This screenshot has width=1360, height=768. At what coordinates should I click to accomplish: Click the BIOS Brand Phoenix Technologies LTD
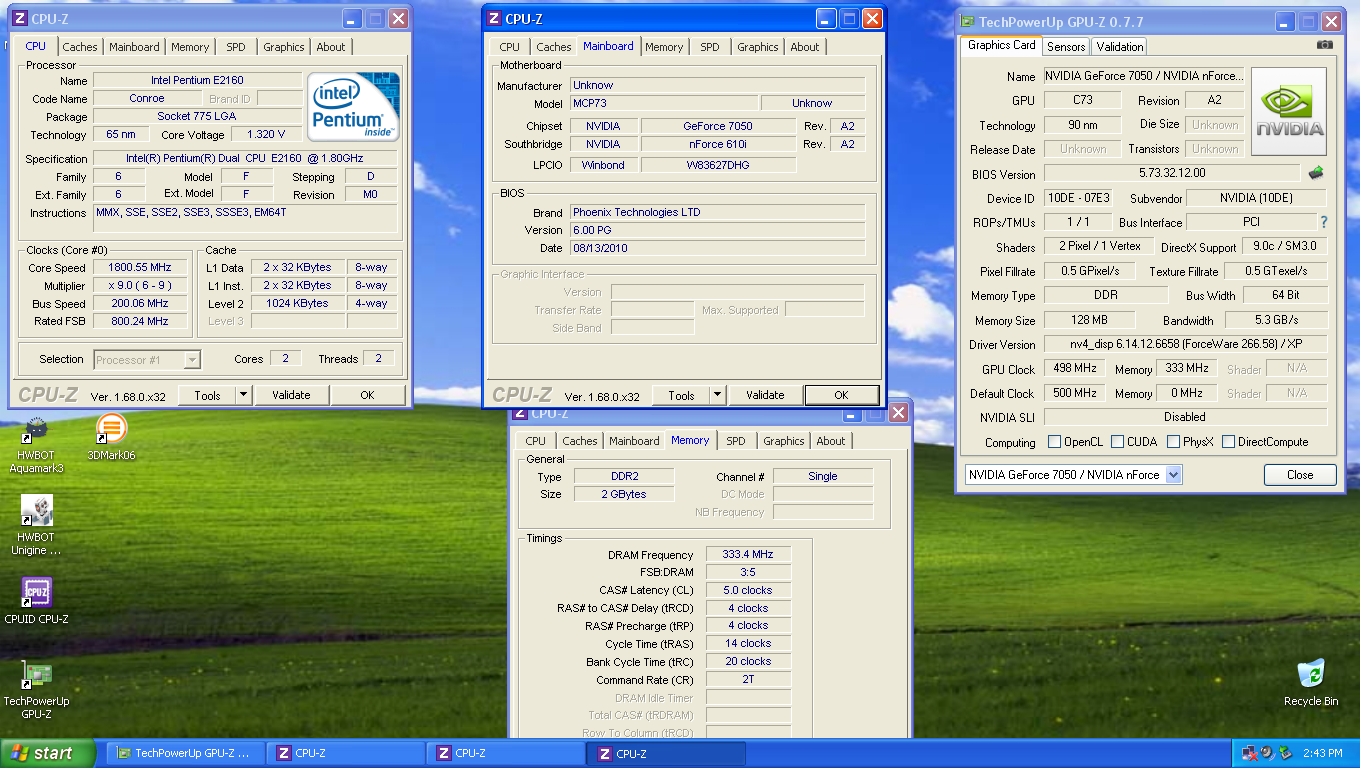pos(718,212)
